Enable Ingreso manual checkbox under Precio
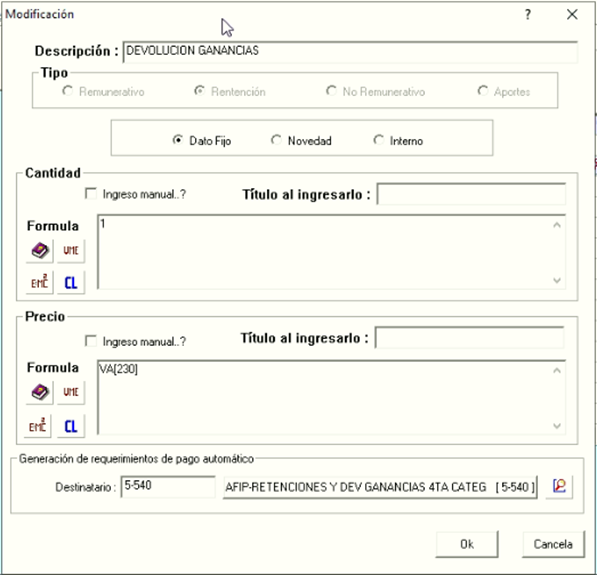Screen dimensions: 597x575 click(91, 341)
